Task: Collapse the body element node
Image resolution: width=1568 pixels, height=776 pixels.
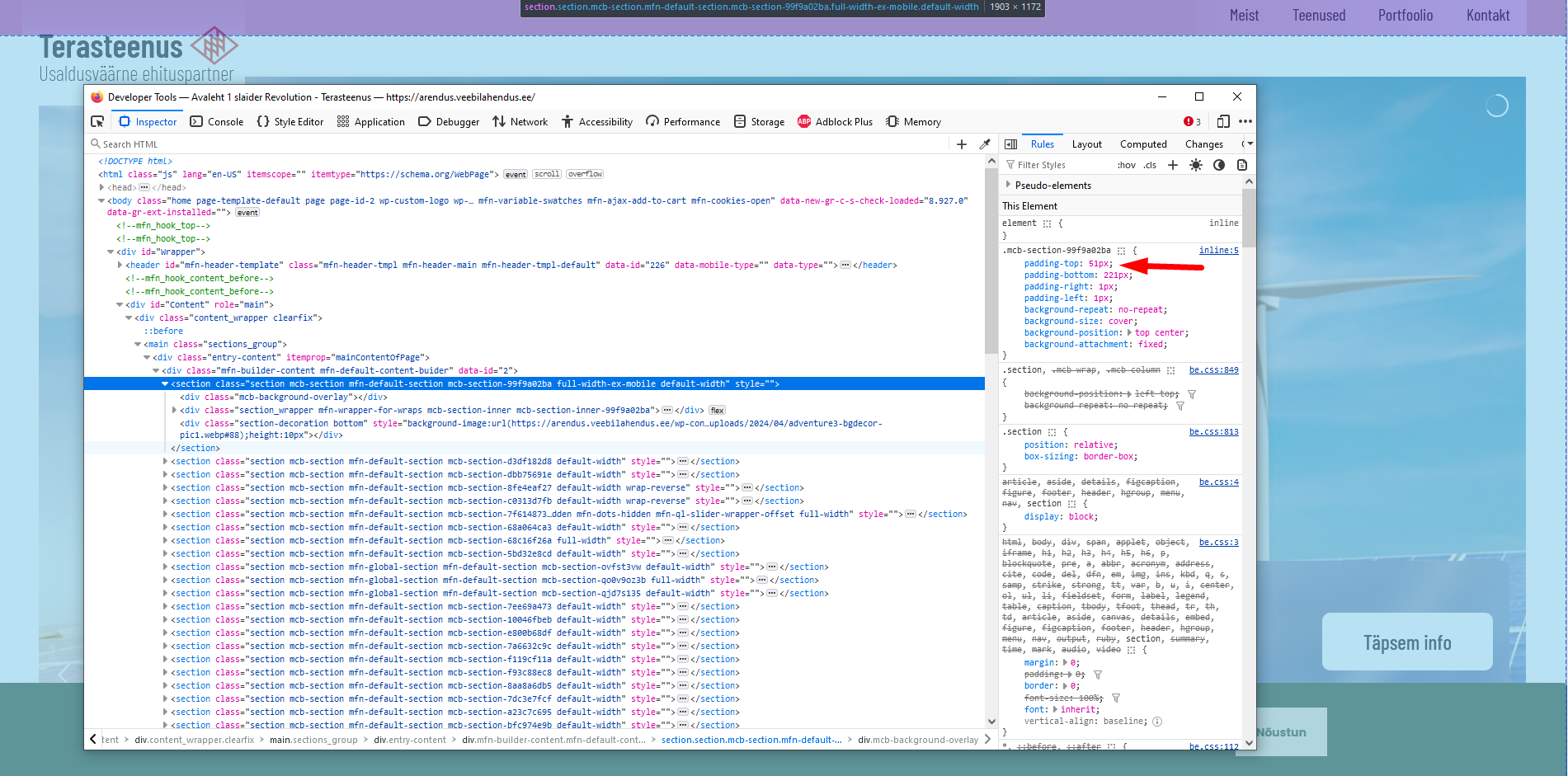Action: (101, 200)
